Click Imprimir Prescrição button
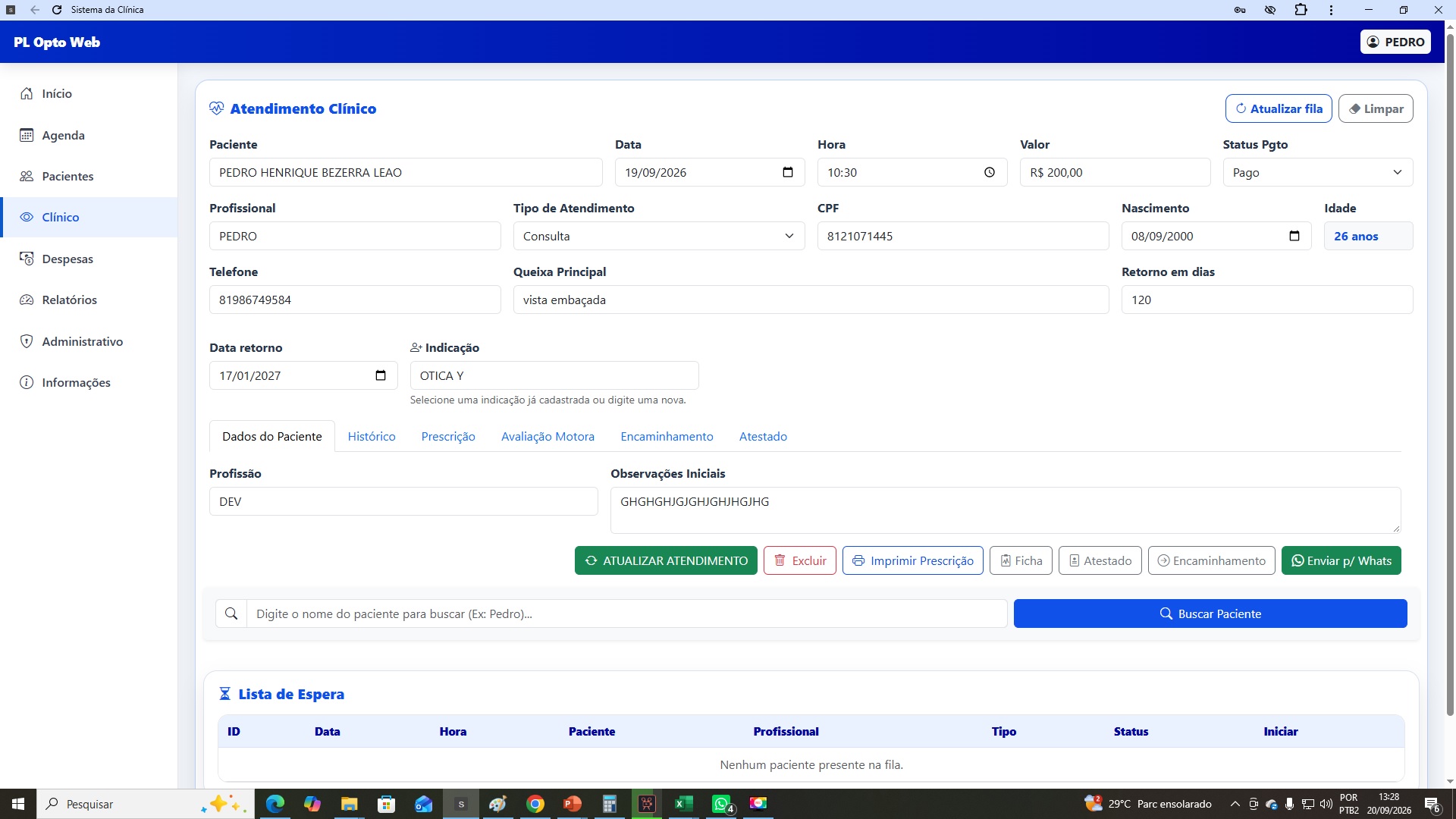 (x=913, y=560)
